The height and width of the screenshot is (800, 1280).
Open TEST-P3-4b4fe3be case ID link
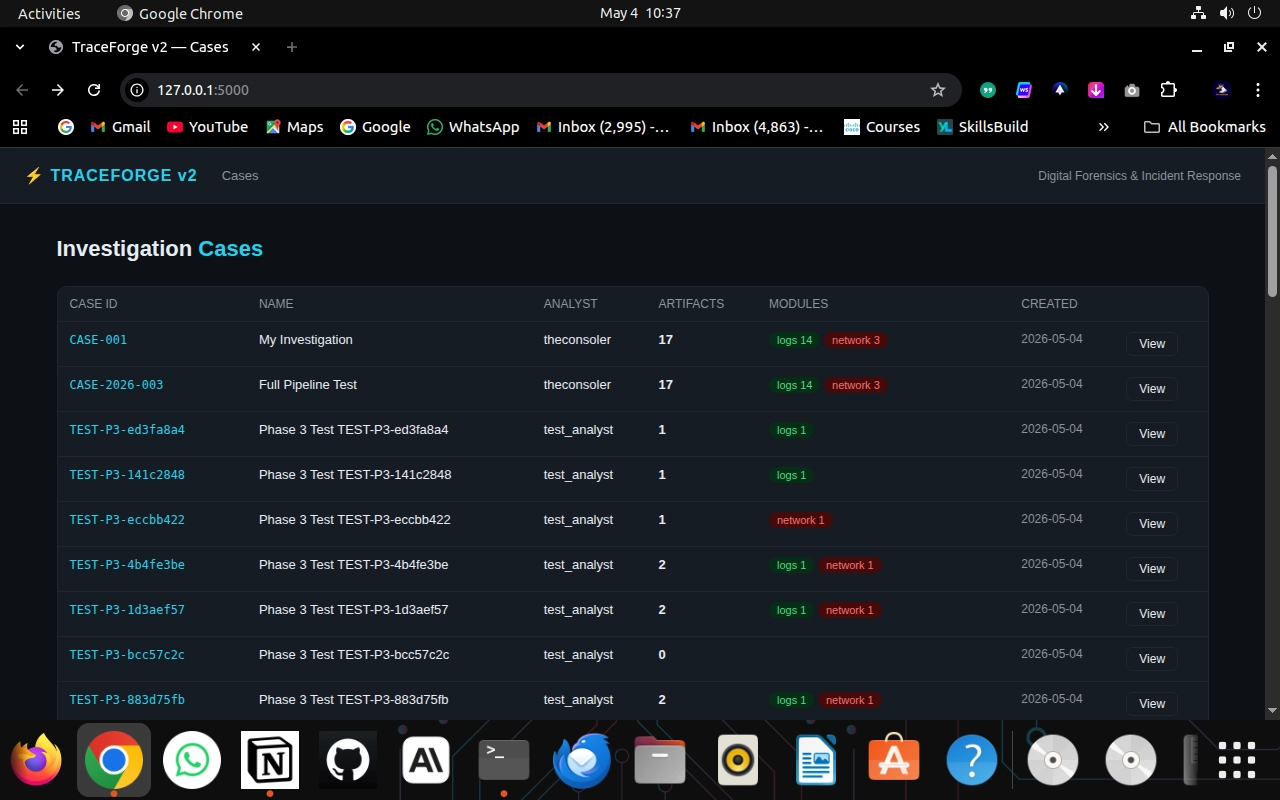point(127,565)
